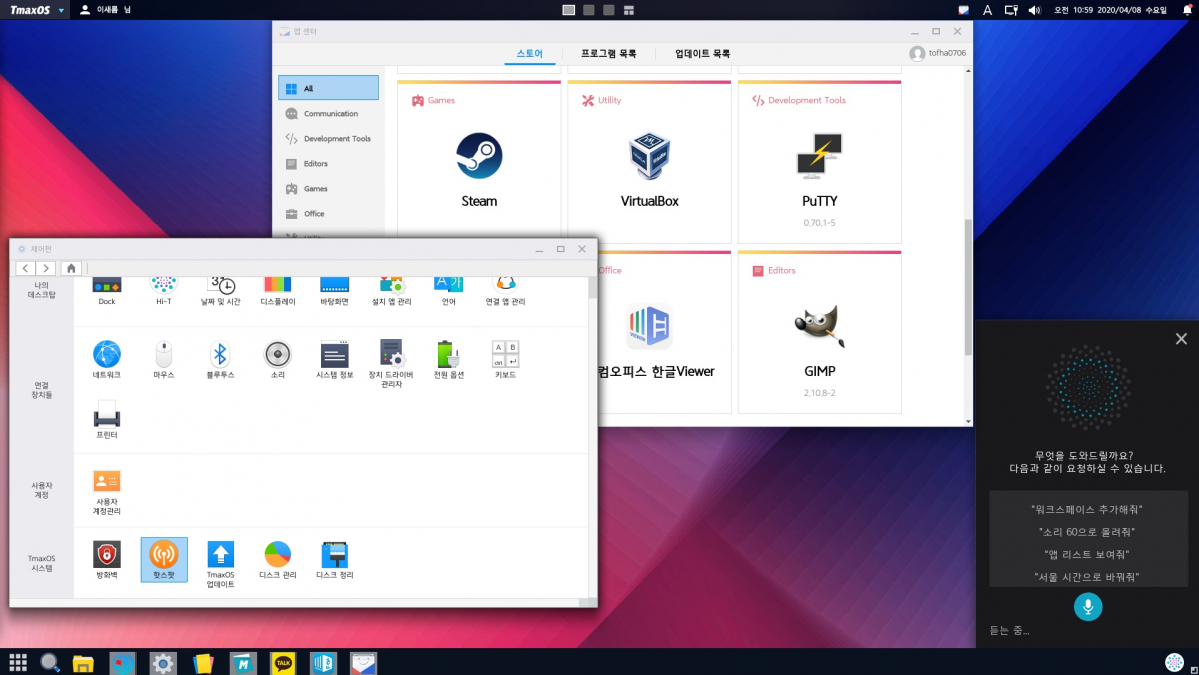Open the Steam app in store
This screenshot has height=675, width=1199.
(x=479, y=157)
